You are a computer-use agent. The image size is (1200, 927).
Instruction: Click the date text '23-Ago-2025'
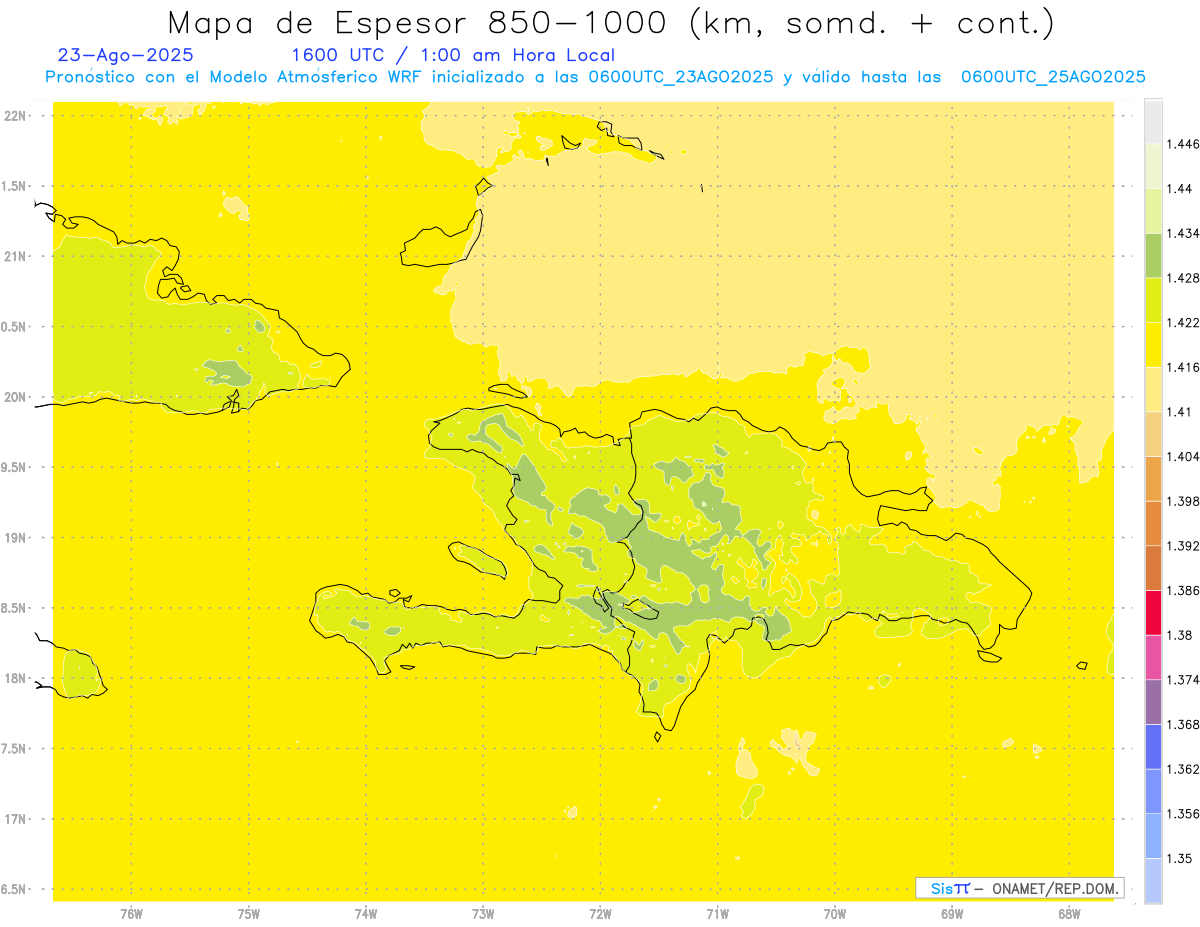pyautogui.click(x=126, y=55)
